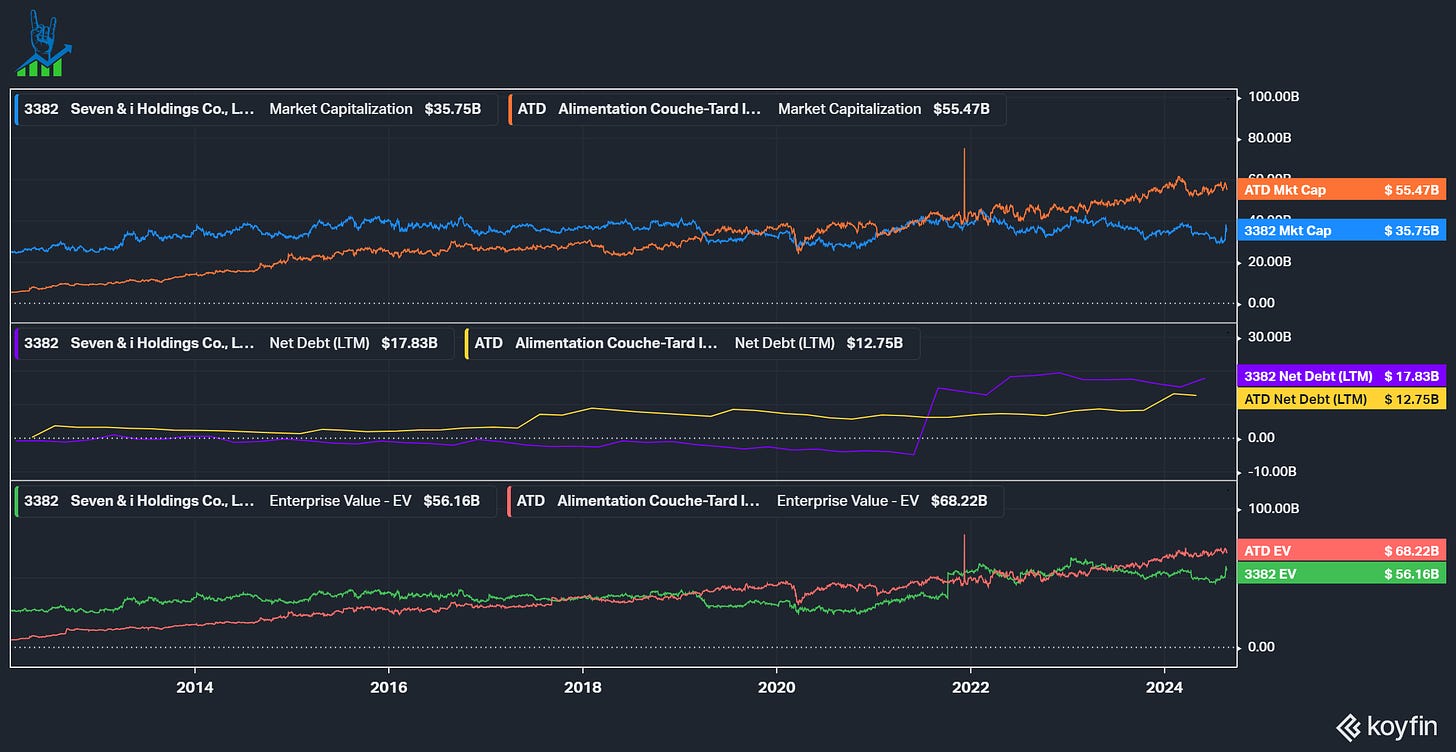
Task: Select 3382 Seven & i Net Debt legend
Action: coord(235,343)
